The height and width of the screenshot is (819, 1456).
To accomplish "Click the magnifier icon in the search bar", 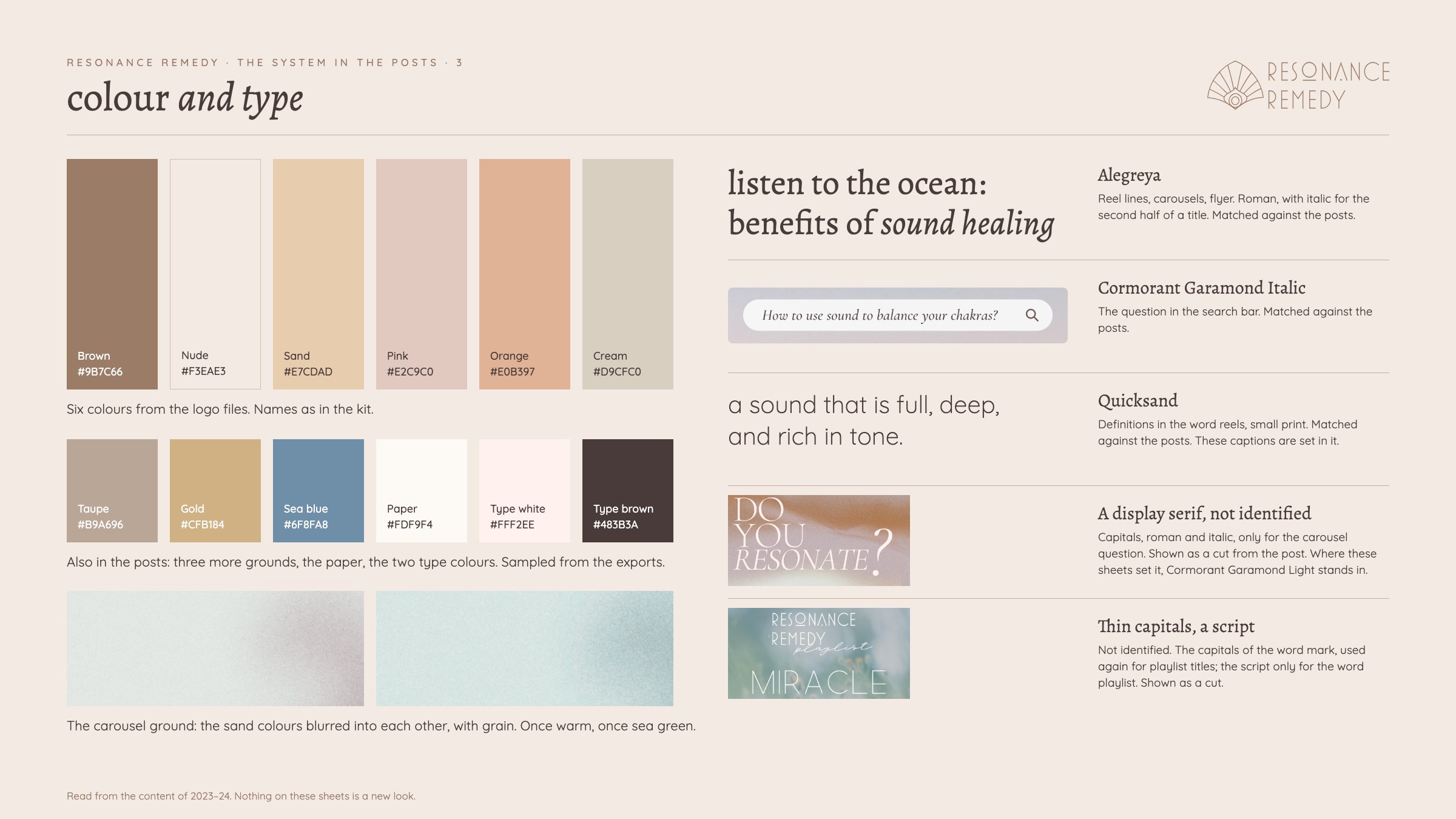I will coord(1032,315).
